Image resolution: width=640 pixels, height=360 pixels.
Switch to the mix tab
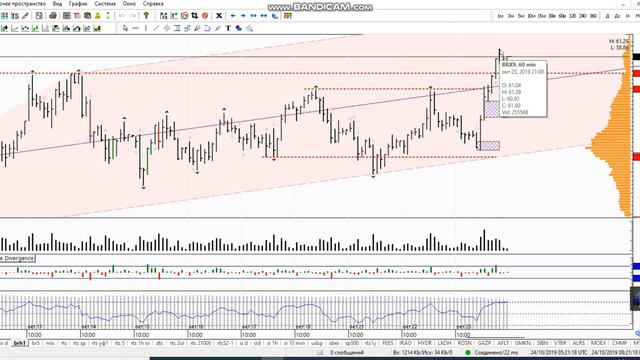coord(50,343)
